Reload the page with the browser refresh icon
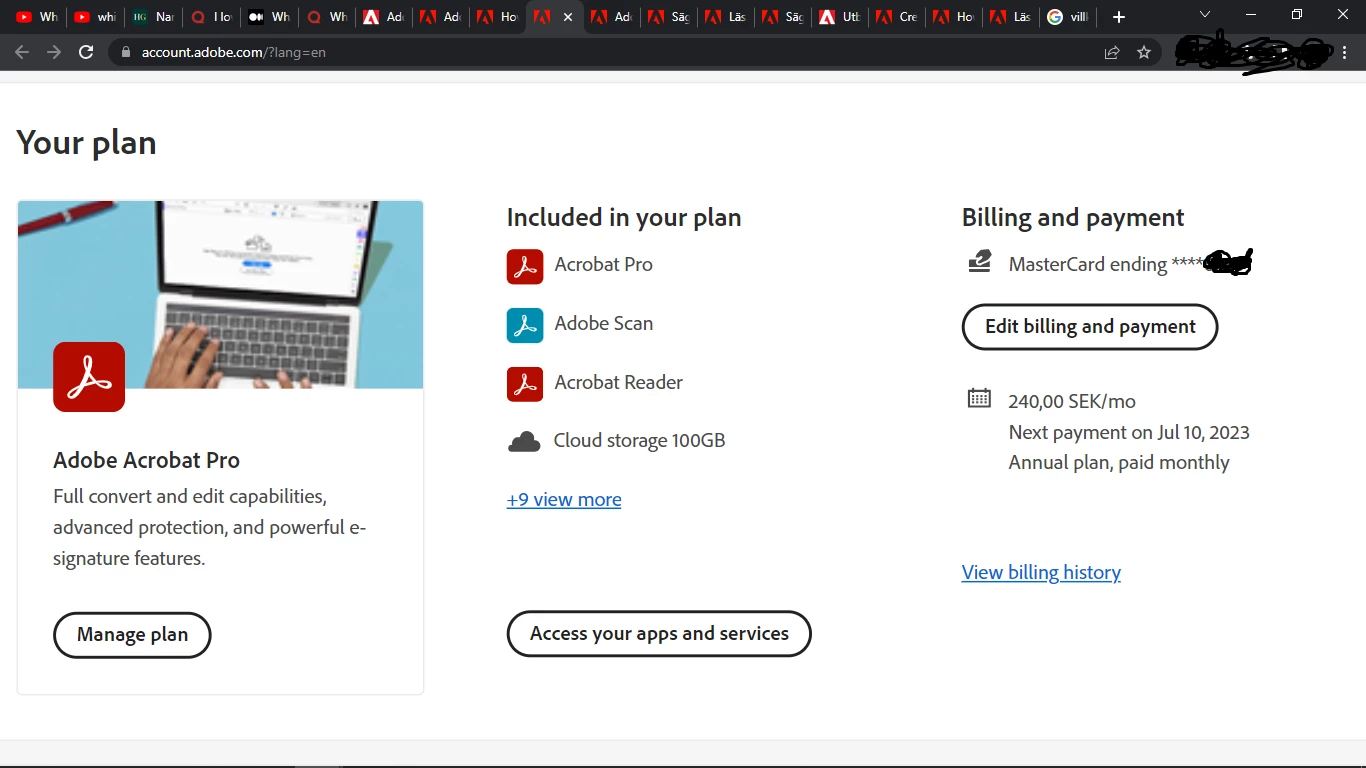The image size is (1366, 768). pyautogui.click(x=86, y=52)
